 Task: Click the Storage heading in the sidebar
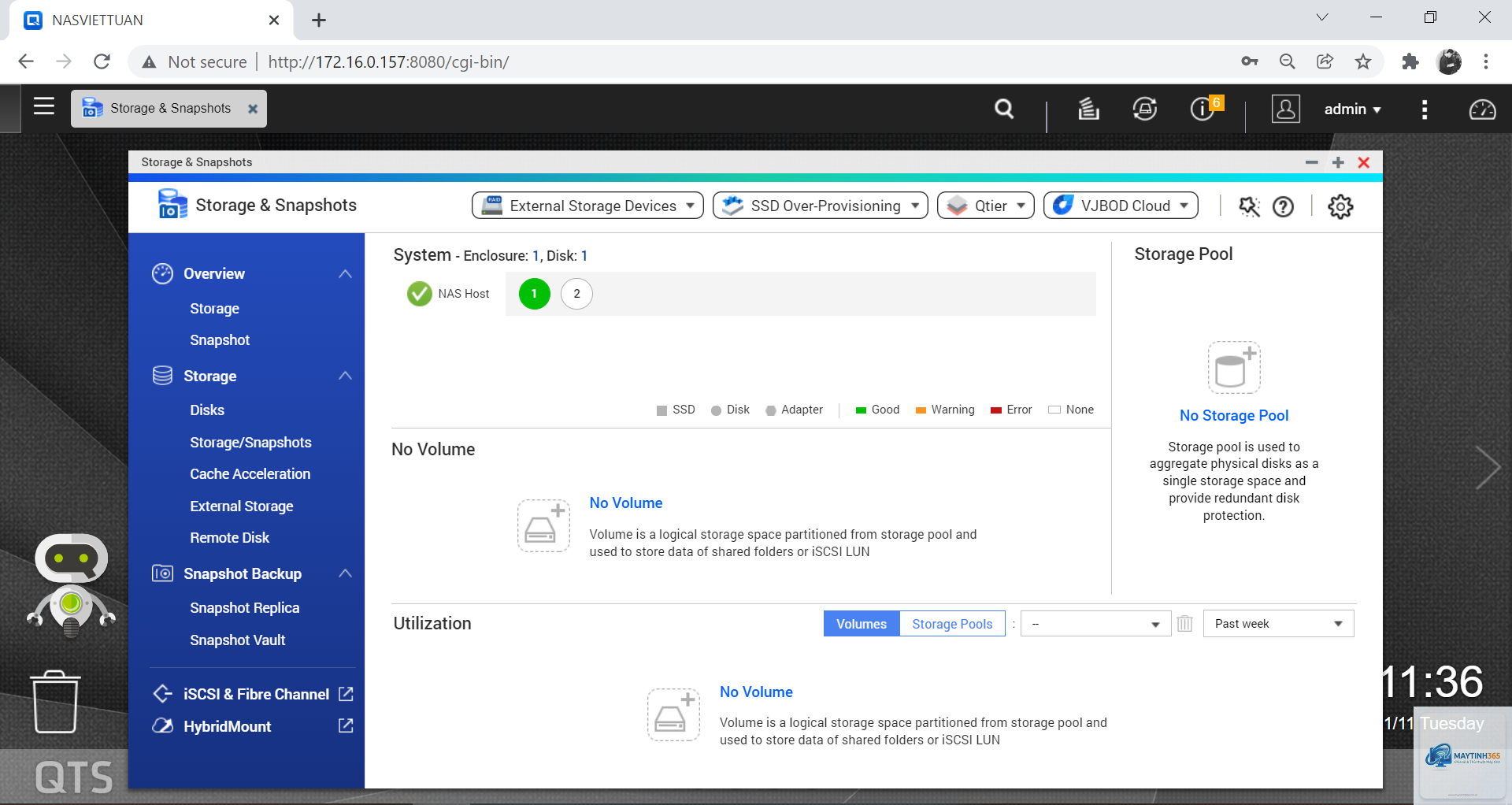coord(209,376)
